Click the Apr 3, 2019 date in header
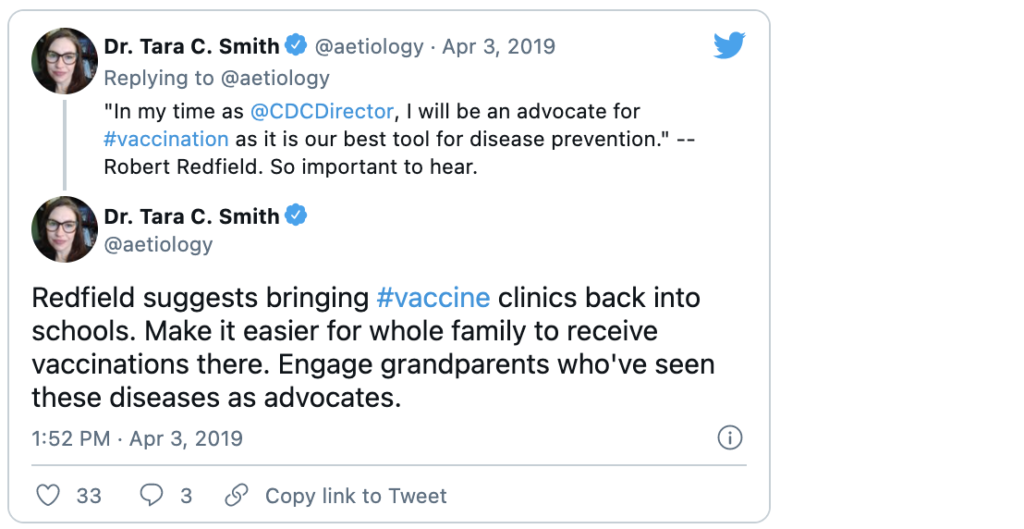 pyautogui.click(x=499, y=46)
